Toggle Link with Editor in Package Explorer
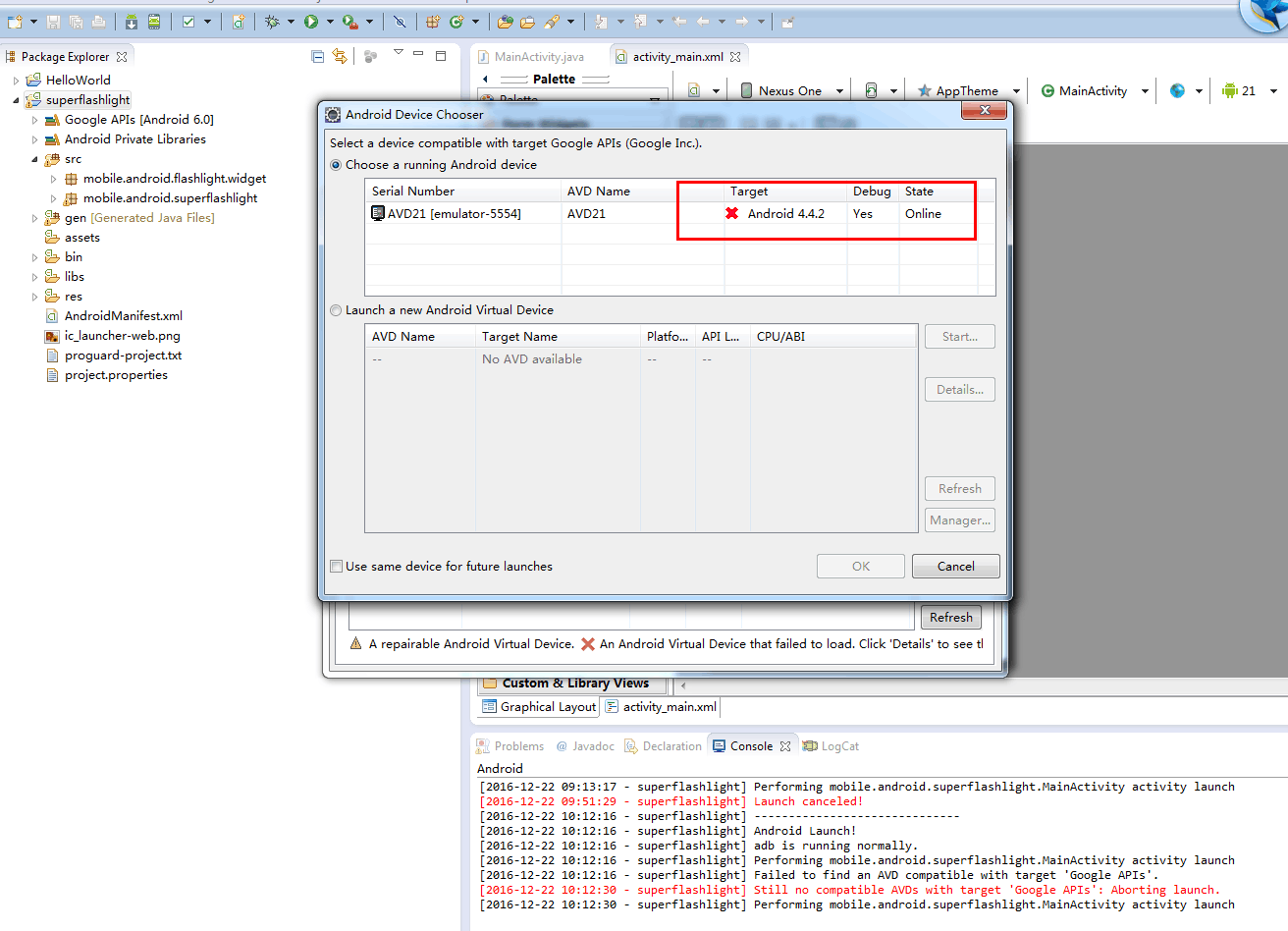Screen dimensions: 1288x931 tap(340, 57)
